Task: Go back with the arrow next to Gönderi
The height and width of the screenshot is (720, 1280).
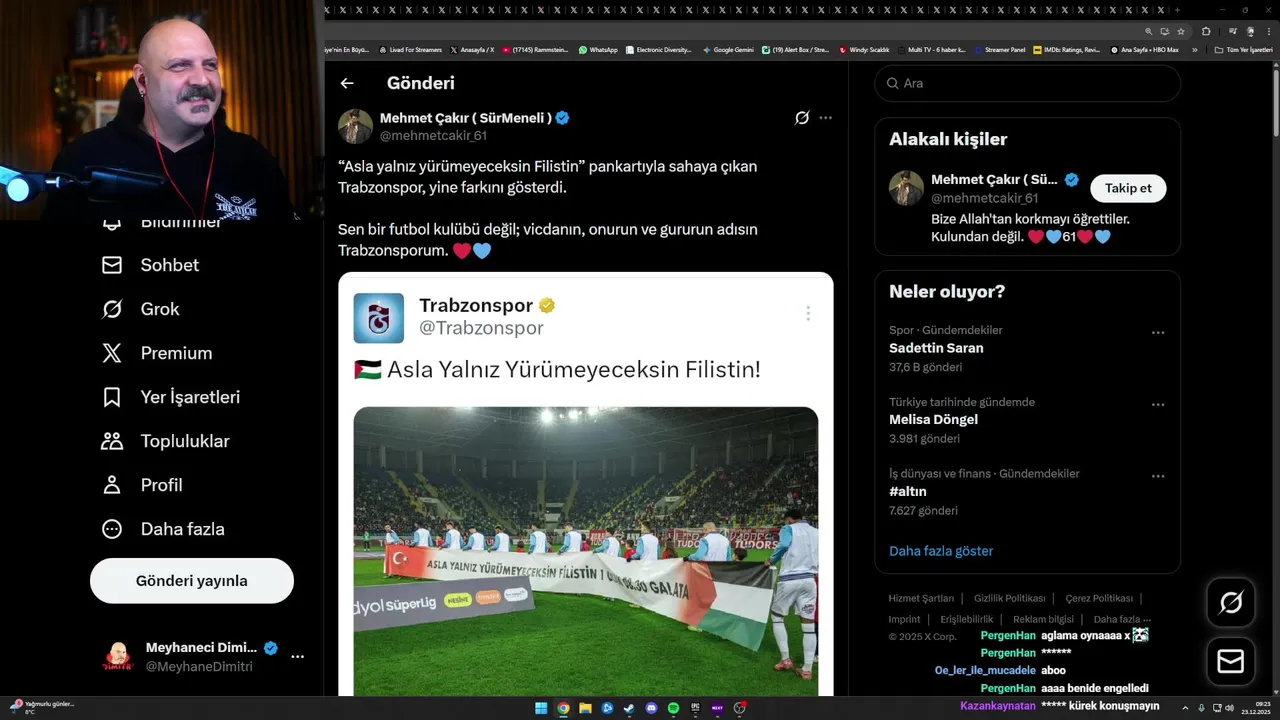Action: click(347, 83)
